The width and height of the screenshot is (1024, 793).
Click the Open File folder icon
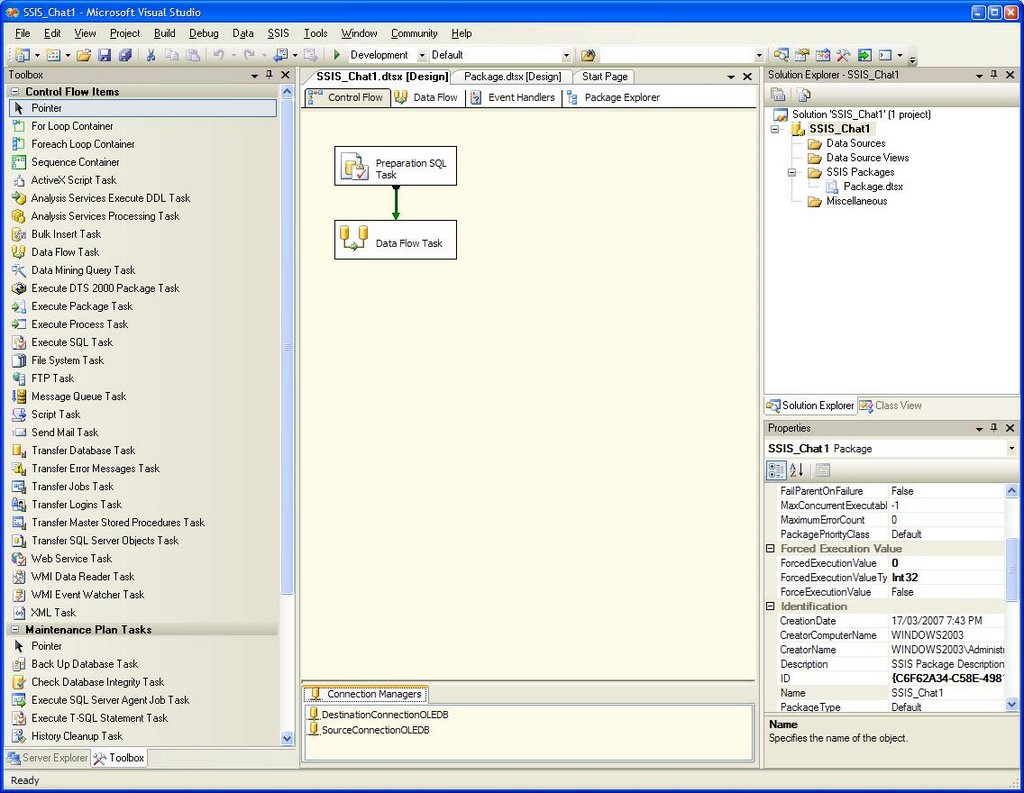(x=84, y=55)
